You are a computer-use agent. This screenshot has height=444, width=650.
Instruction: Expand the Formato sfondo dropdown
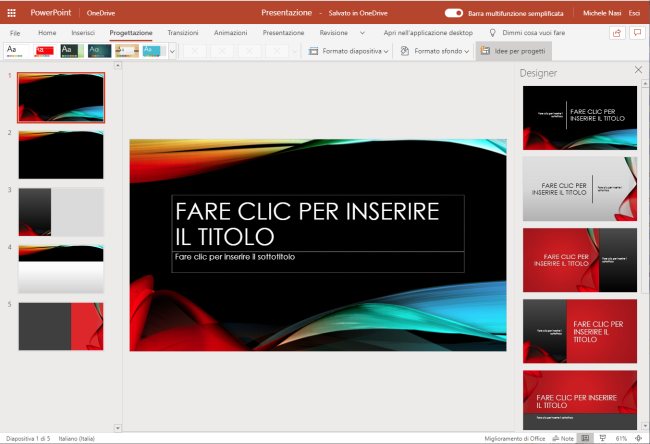click(434, 50)
